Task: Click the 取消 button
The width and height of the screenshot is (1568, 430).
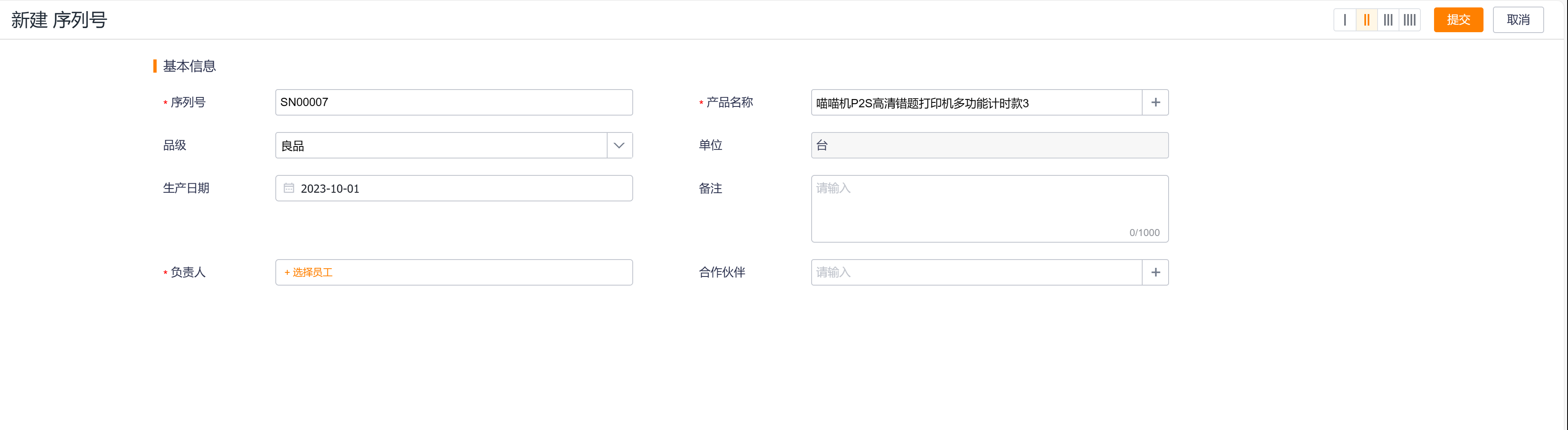Action: point(1517,20)
